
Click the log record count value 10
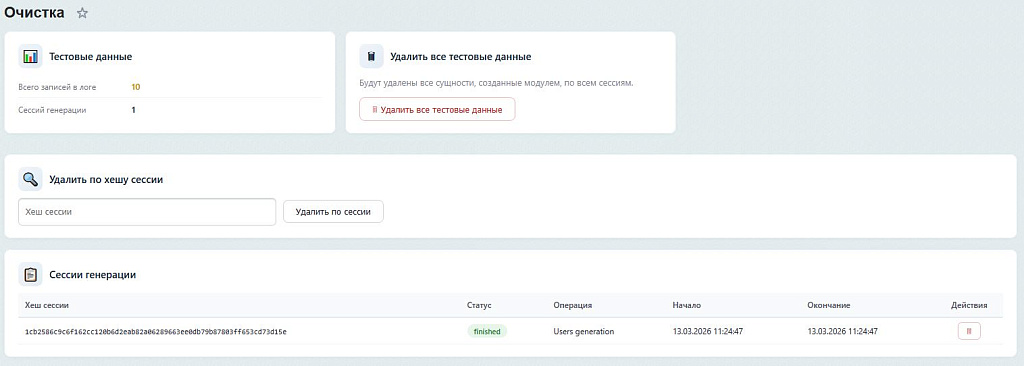pos(136,87)
